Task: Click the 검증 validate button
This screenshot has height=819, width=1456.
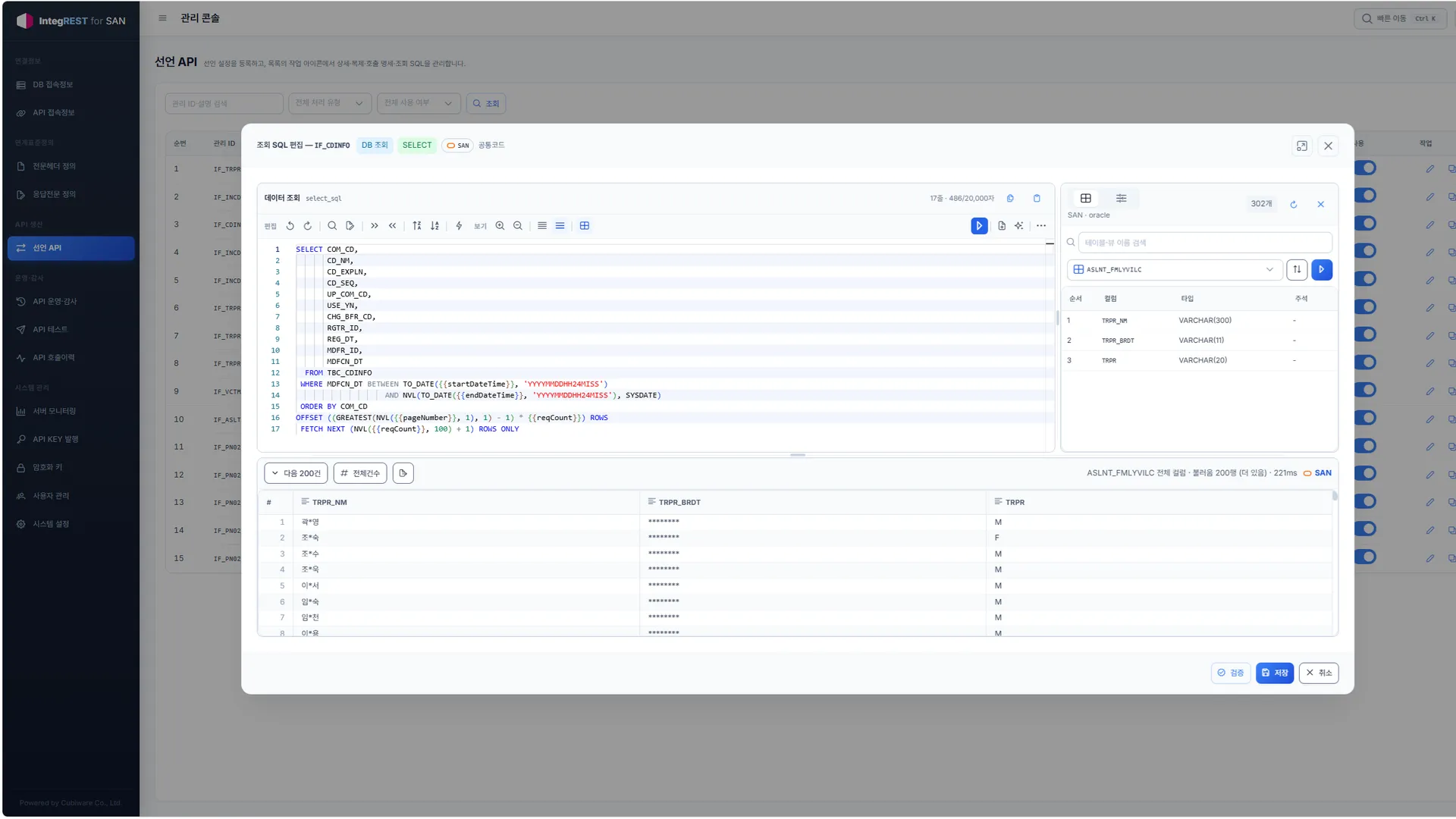Action: point(1231,673)
